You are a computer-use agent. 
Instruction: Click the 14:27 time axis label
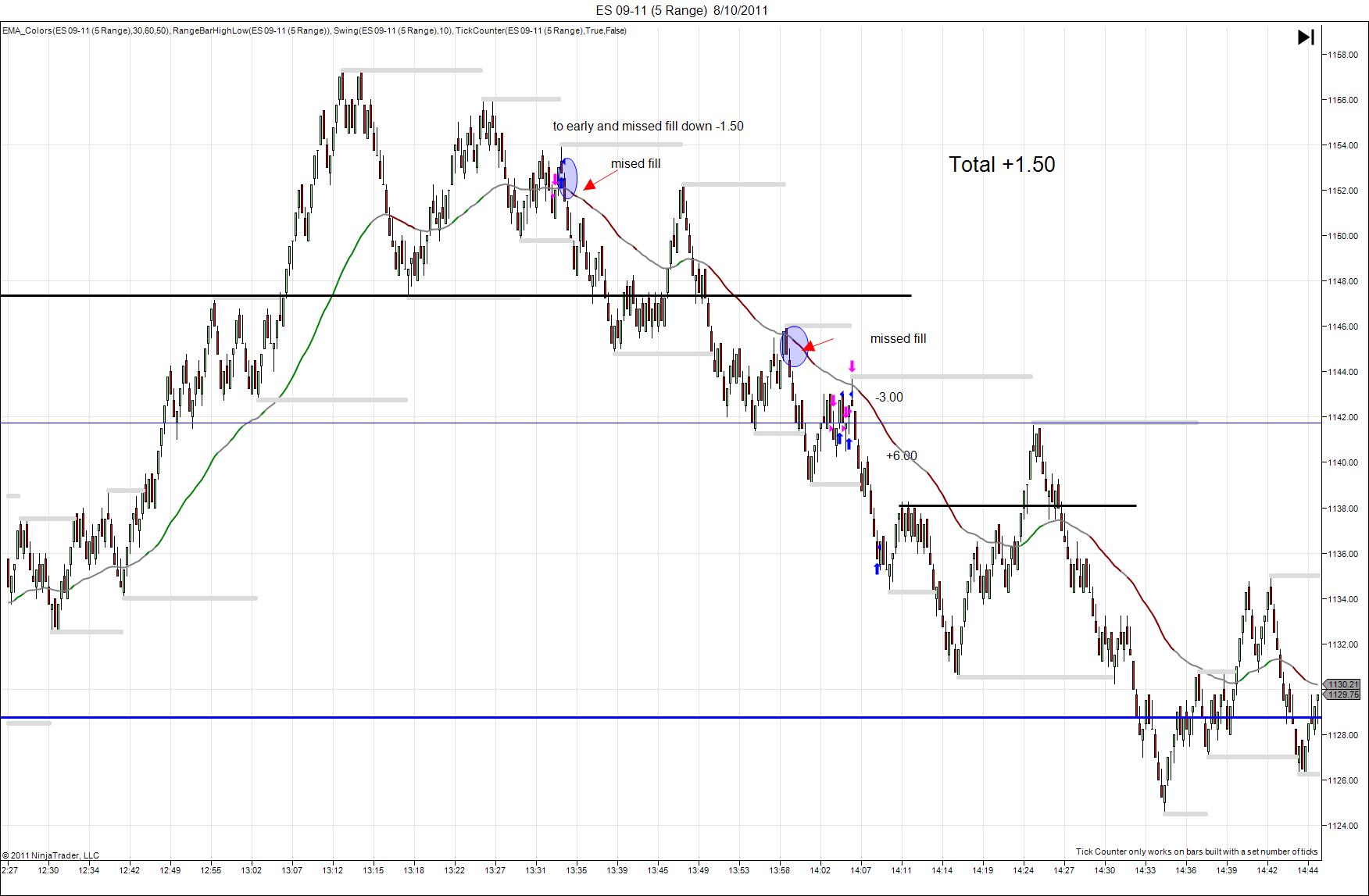click(x=1064, y=870)
